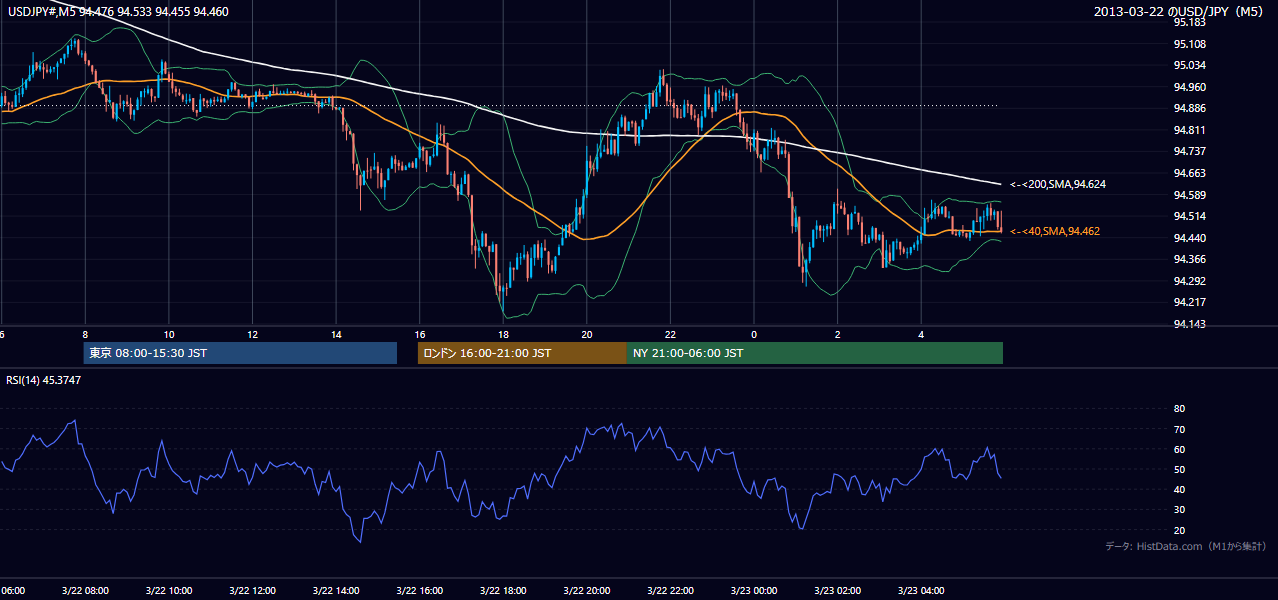Click bottom time label 3/22 12:00

coord(252,591)
